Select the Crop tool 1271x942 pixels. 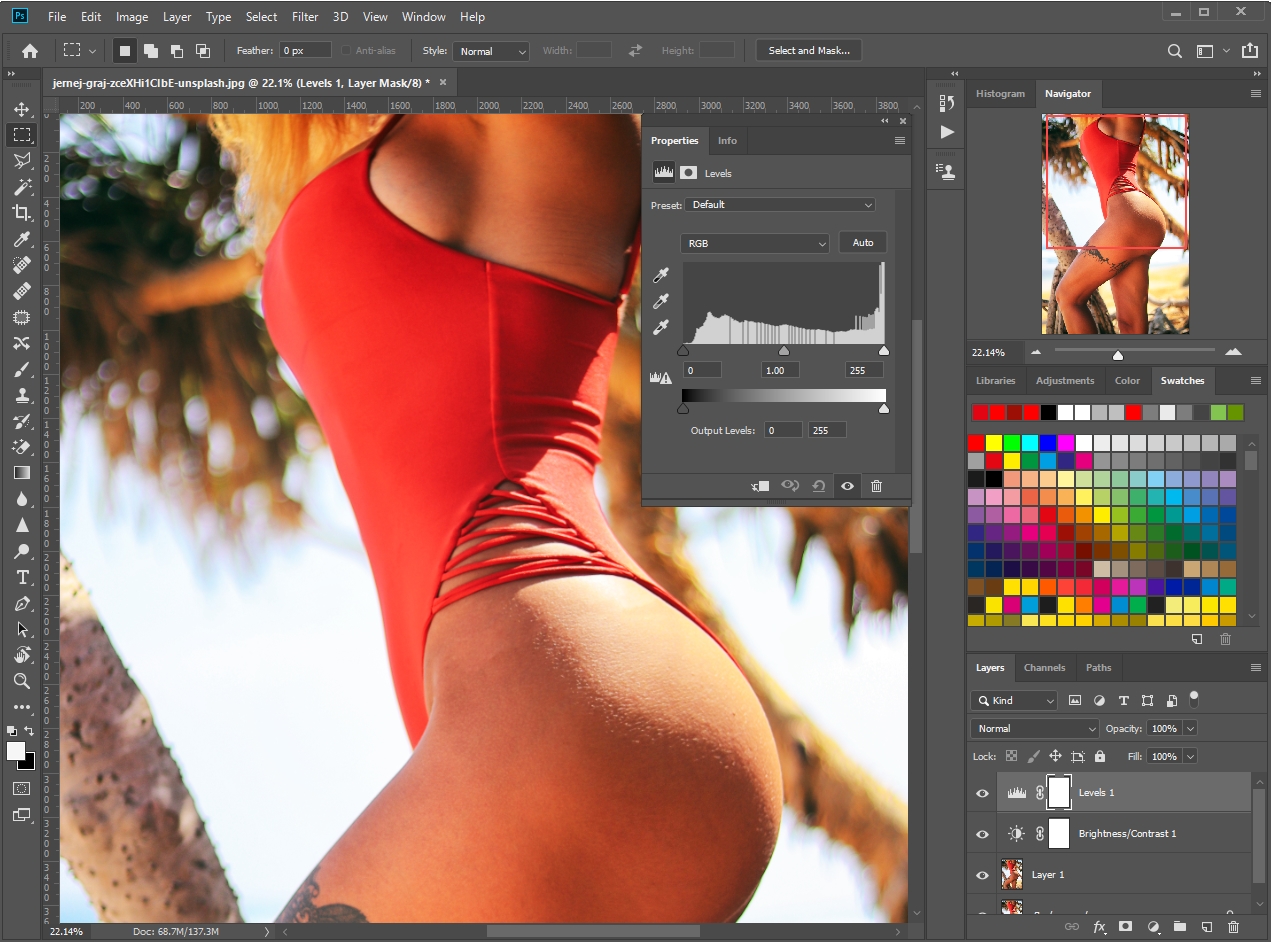[x=22, y=213]
